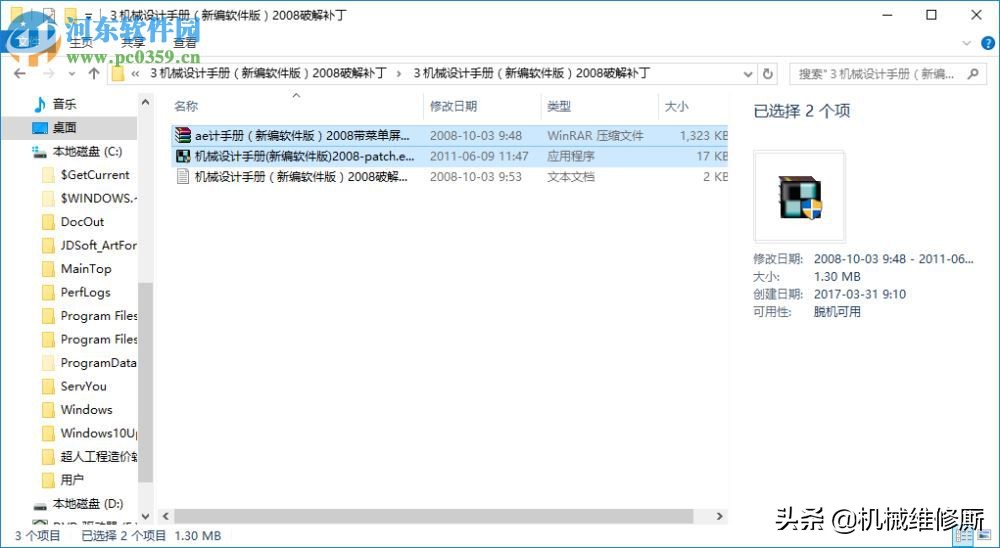Screen dimensions: 1000x548
Task: Open the $WINDOWS folder in the sidebar
Action: 98,198
